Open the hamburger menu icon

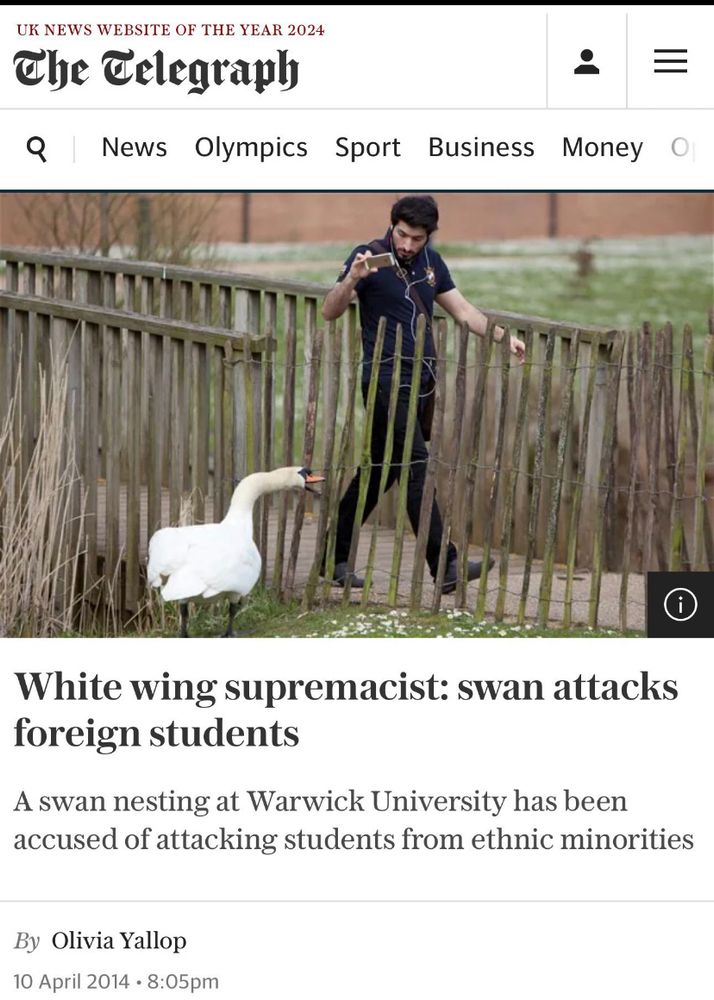(x=670, y=61)
